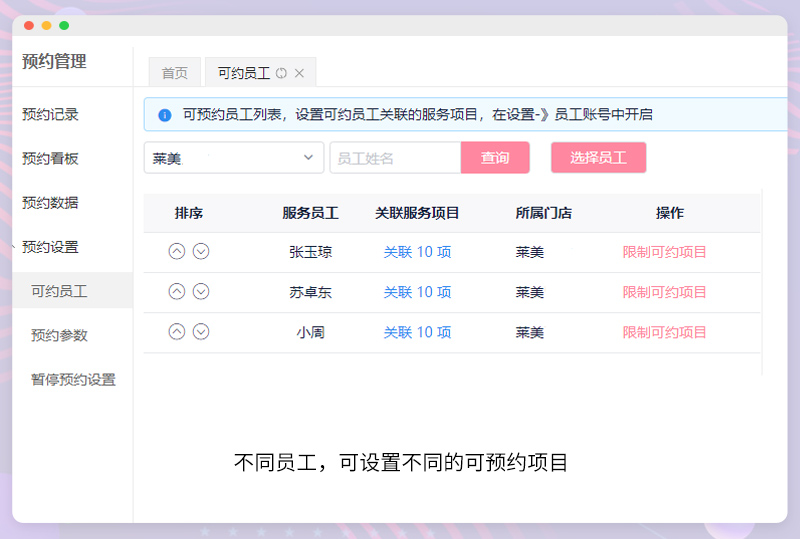Select the employee name 苏卓东

coord(310,292)
